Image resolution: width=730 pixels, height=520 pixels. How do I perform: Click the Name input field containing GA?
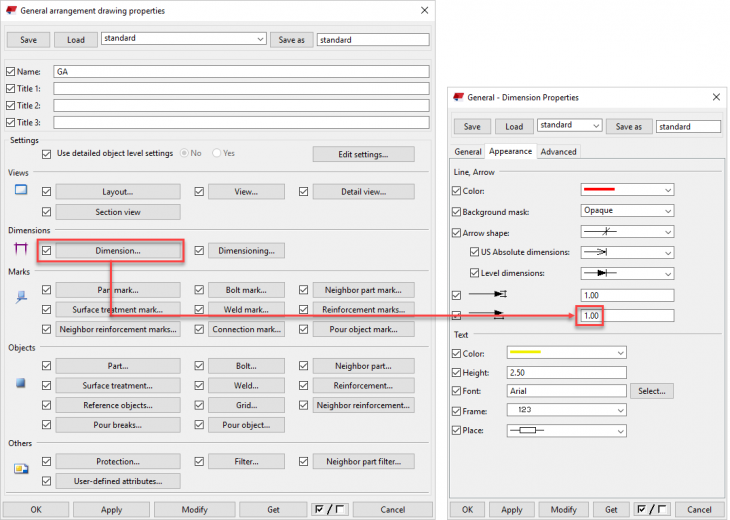[x=241, y=72]
